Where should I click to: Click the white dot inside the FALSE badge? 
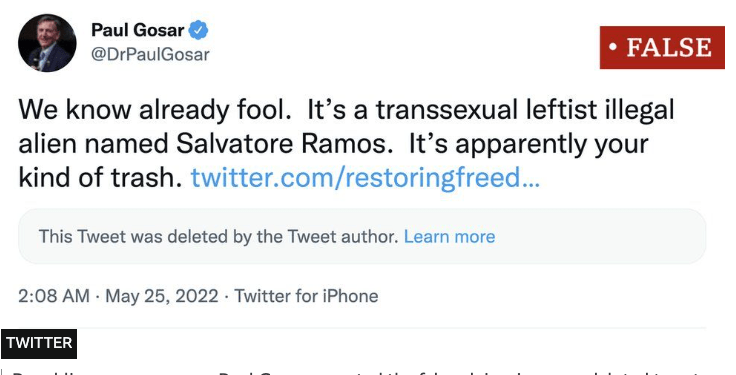612,48
